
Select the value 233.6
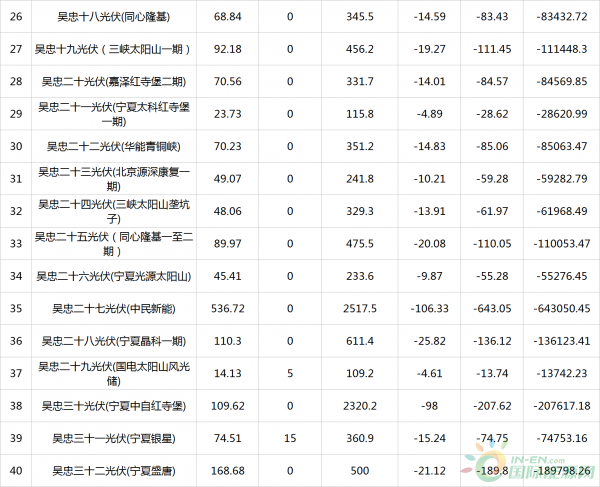tap(360, 276)
